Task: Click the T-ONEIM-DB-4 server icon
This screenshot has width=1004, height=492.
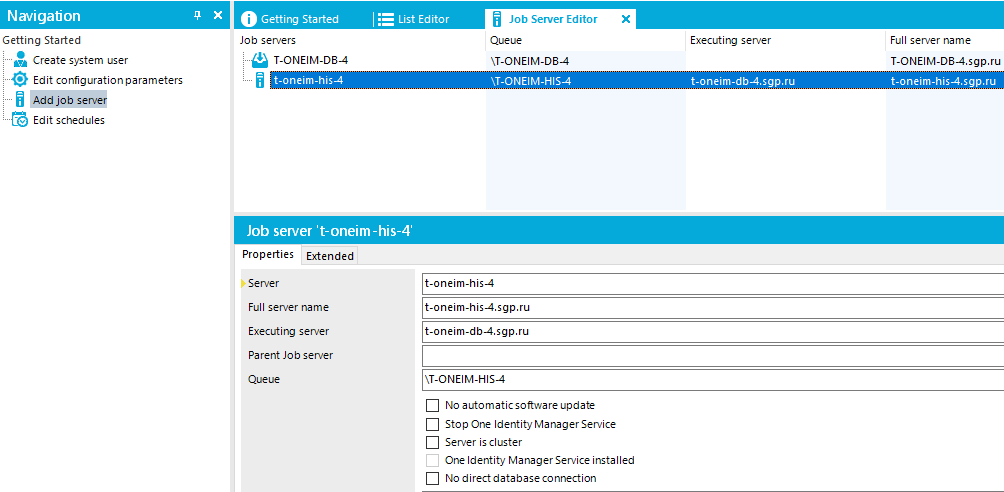Action: point(260,60)
